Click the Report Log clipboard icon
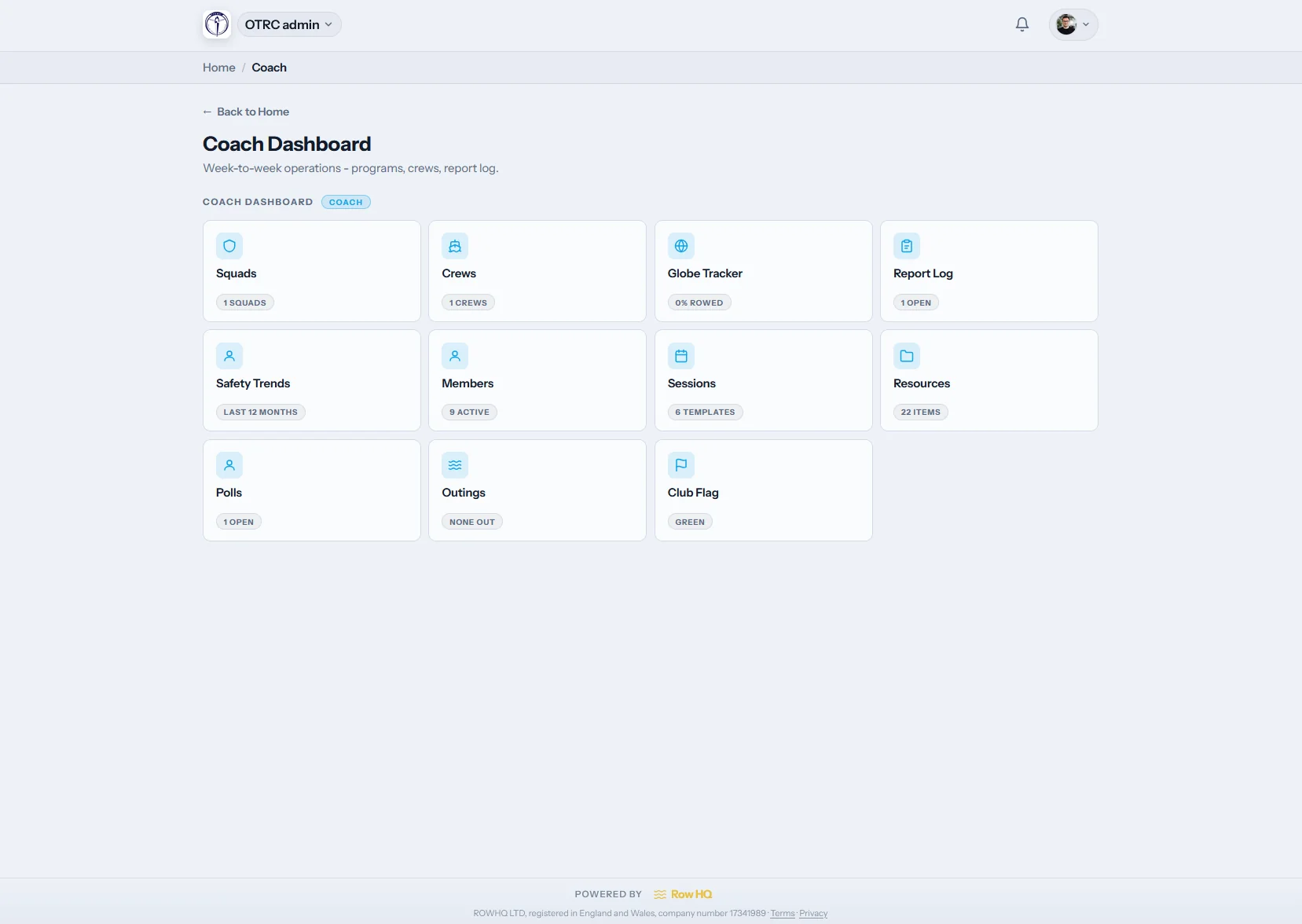Image resolution: width=1302 pixels, height=924 pixels. coord(907,246)
